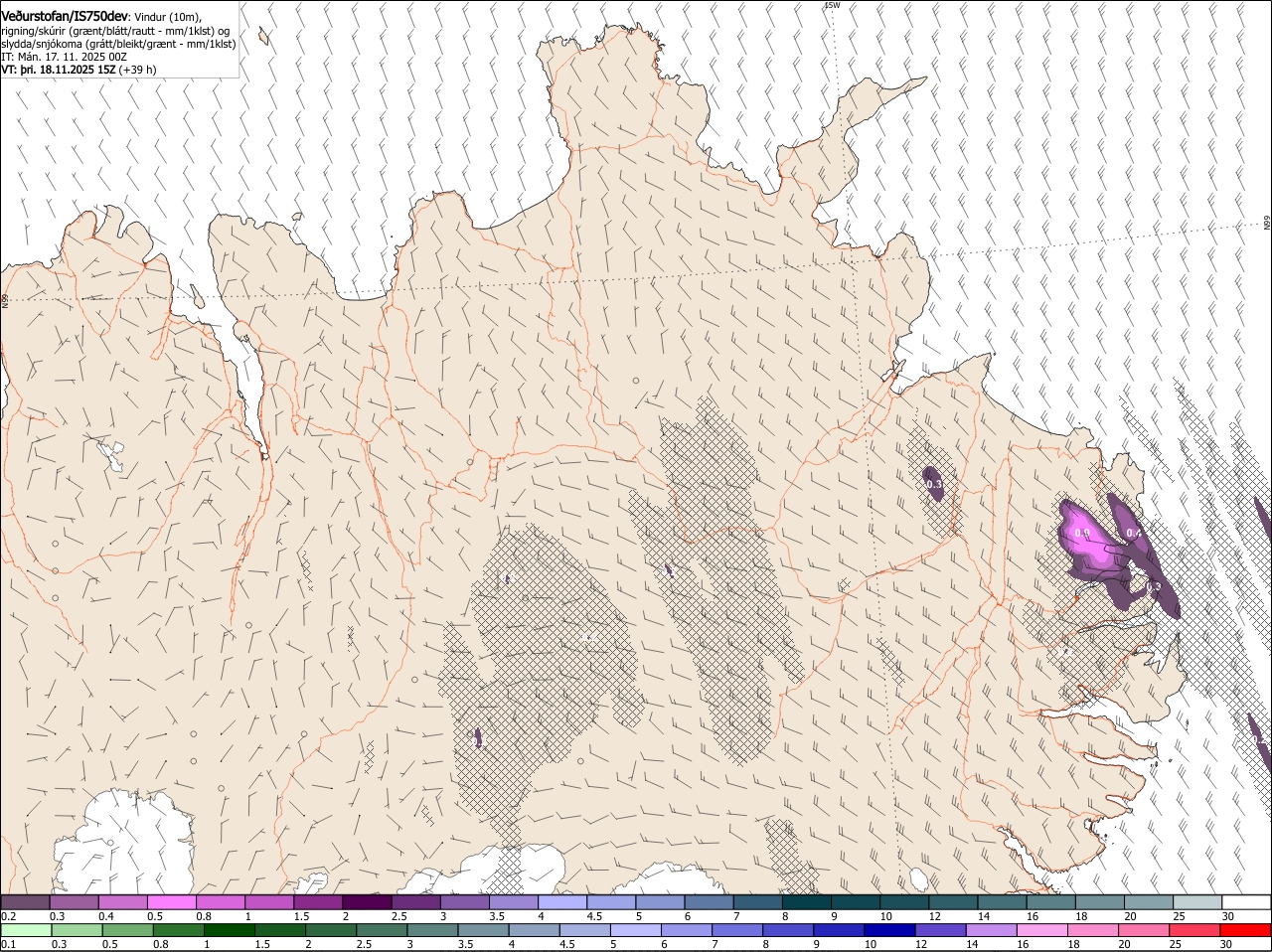Click pale green 0.1–0.3 rain legend swatch

click(26, 930)
